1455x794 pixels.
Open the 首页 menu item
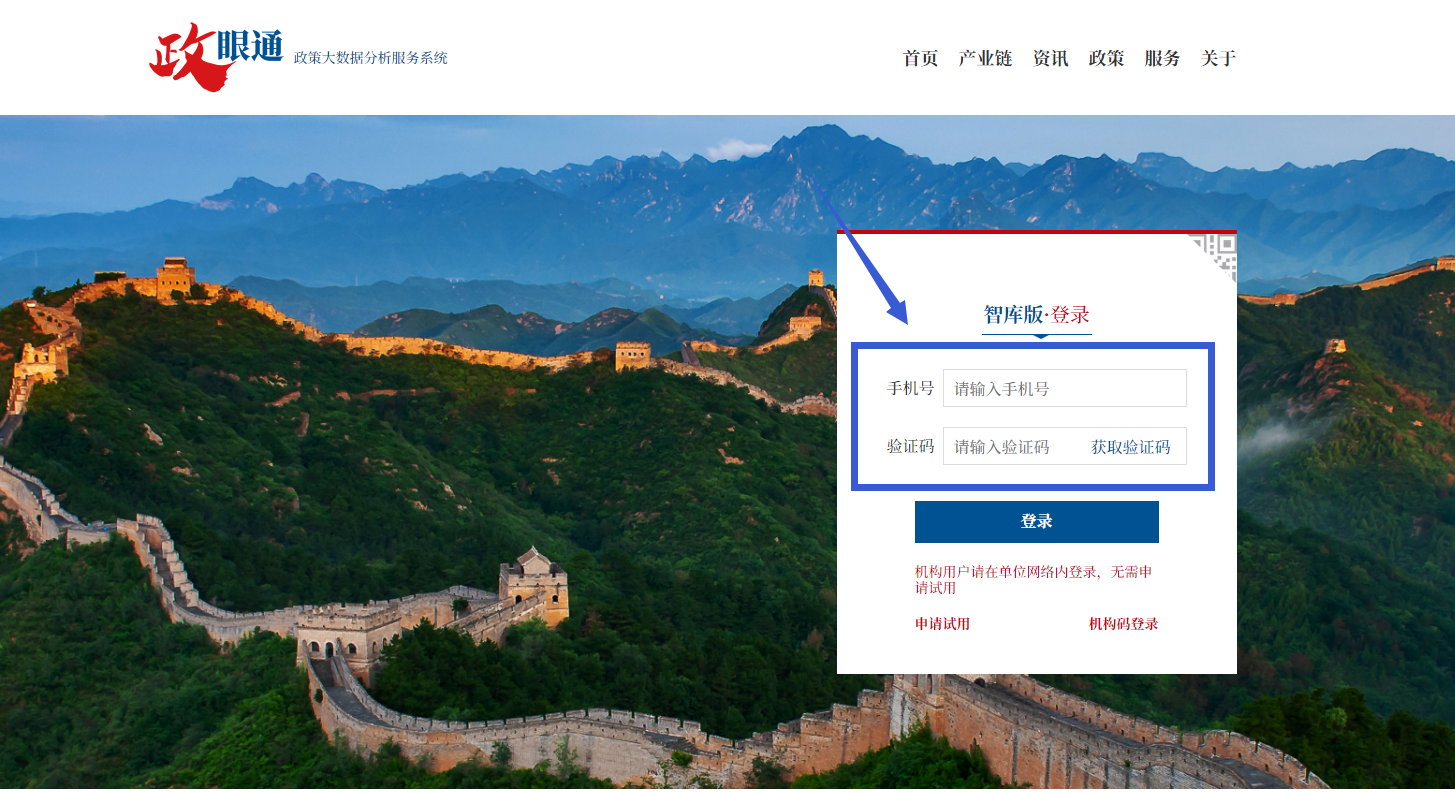click(x=920, y=58)
